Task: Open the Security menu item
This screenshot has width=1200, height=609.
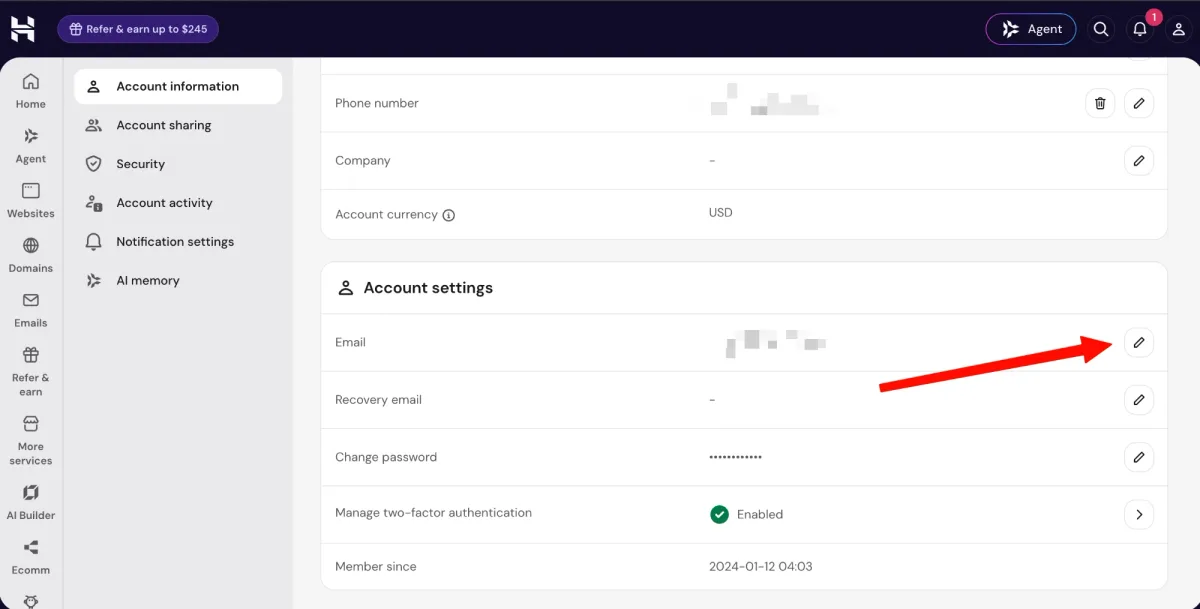Action: pos(178,164)
